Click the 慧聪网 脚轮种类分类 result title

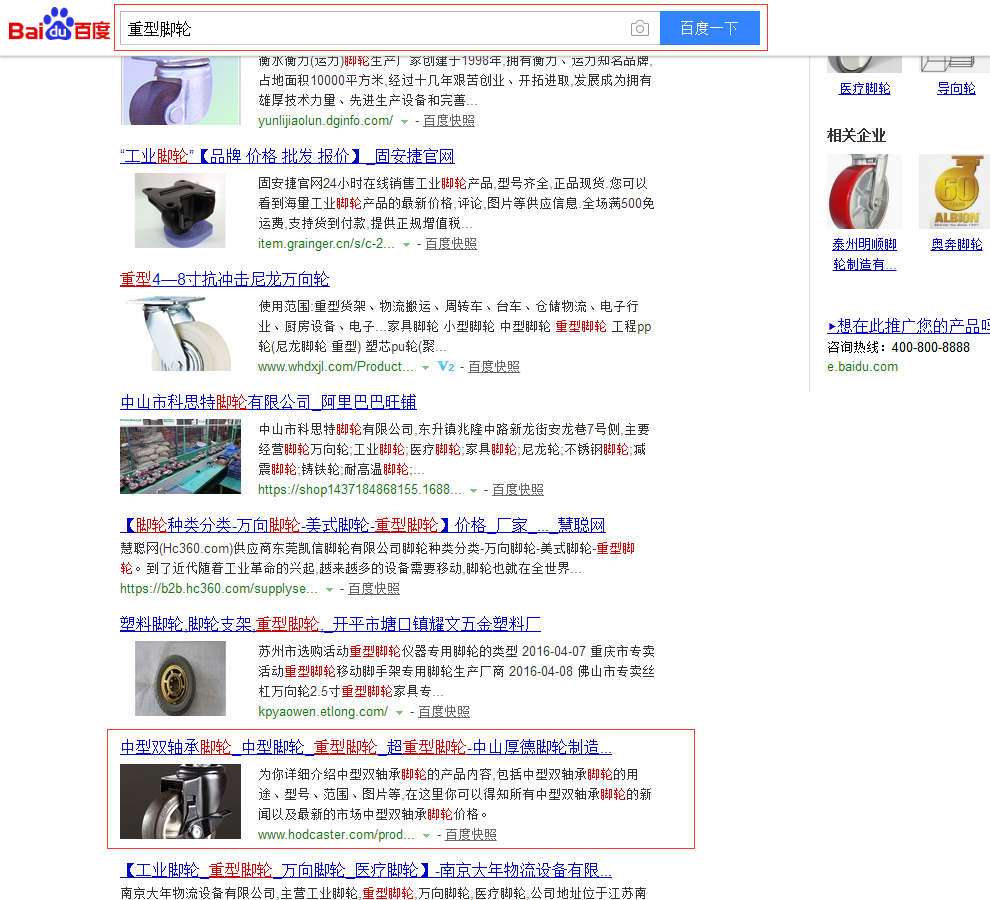point(362,525)
